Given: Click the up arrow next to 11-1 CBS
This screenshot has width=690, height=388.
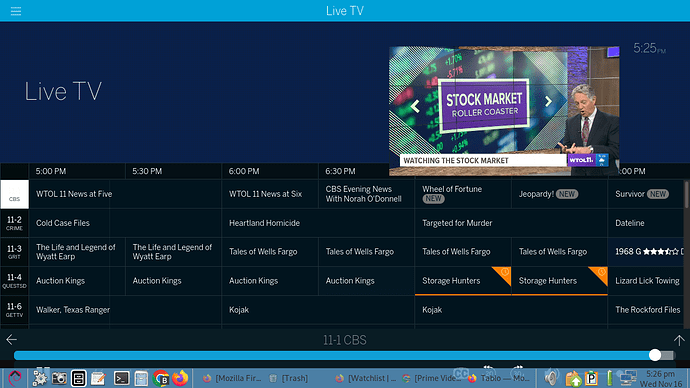Looking at the screenshot, I should point(679,340).
